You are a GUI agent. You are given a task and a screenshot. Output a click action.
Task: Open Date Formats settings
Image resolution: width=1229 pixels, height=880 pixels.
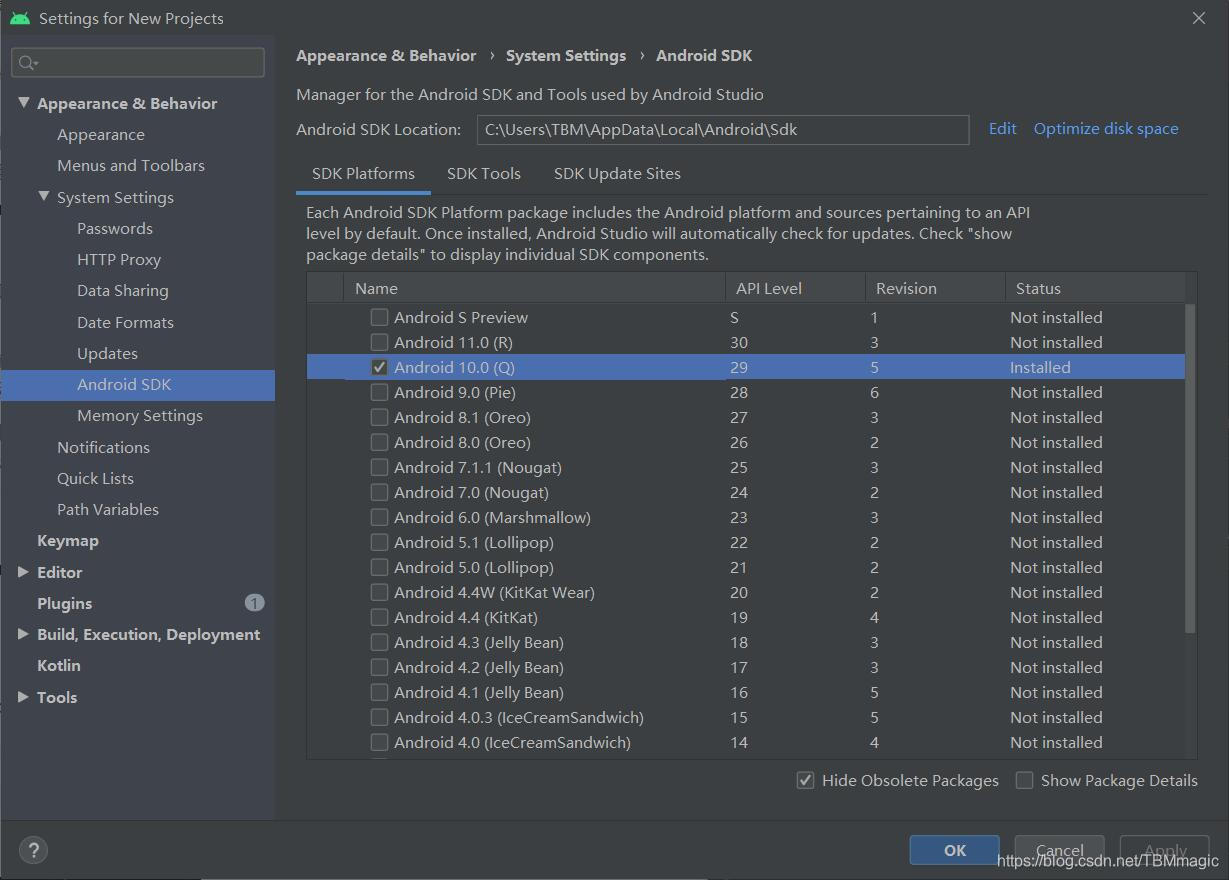click(x=125, y=322)
